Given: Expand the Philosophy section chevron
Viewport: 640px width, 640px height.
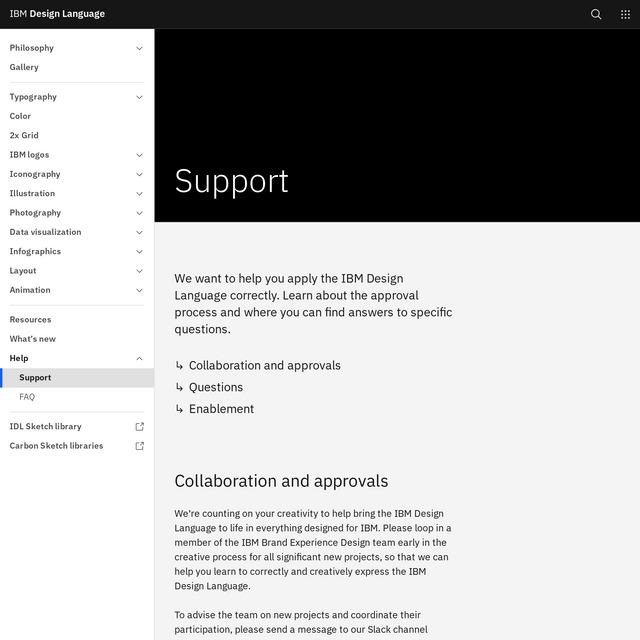Looking at the screenshot, I should [x=139, y=48].
